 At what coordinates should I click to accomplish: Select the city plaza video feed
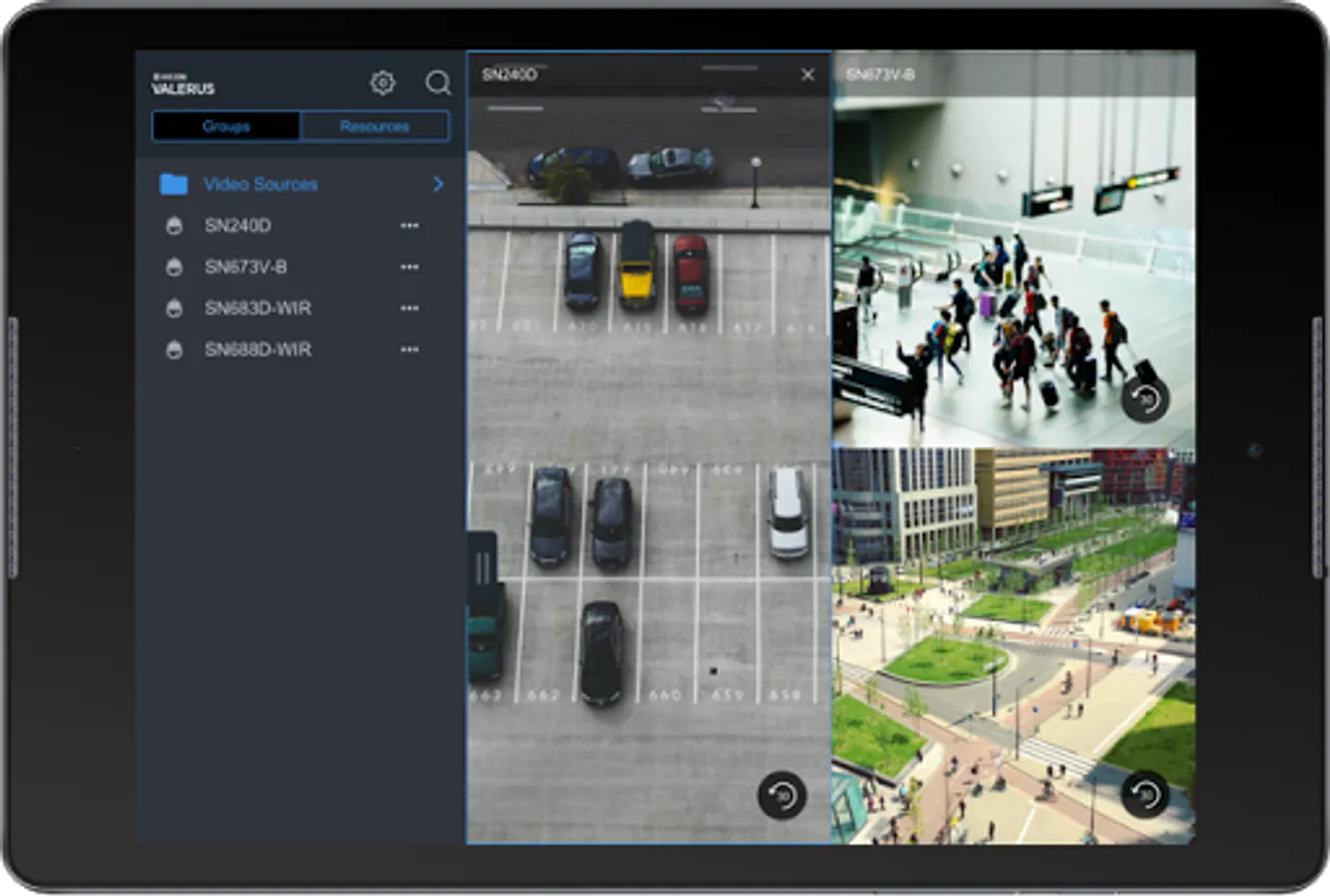(x=1013, y=646)
